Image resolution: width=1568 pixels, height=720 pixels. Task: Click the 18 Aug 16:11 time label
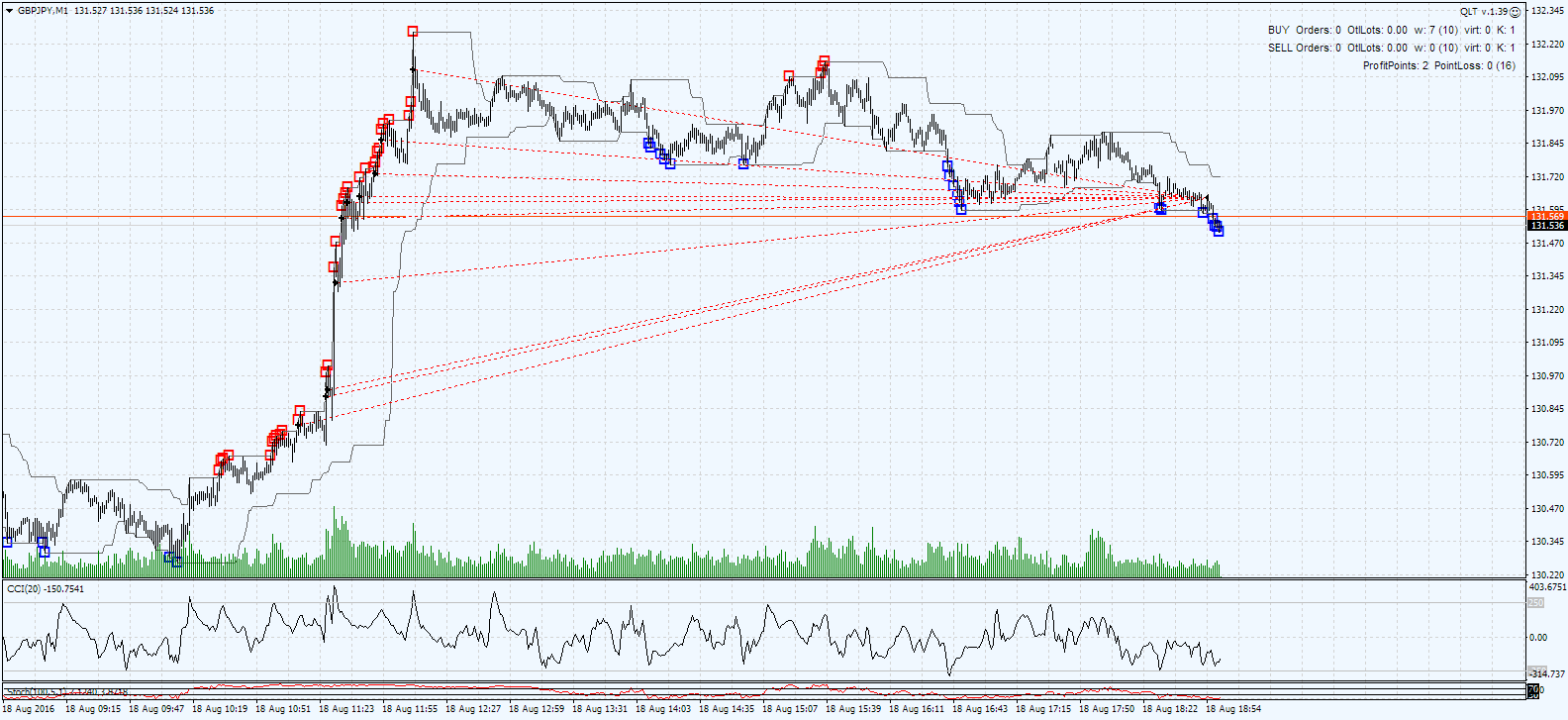917,709
